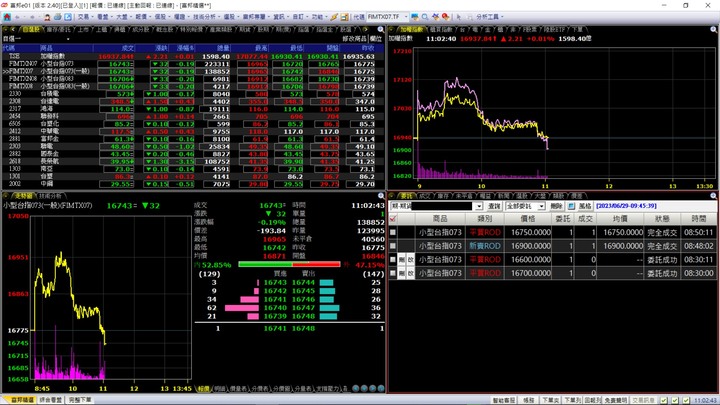The height and width of the screenshot is (405, 720).
Task: Open the 交易 dropdown menu
Action: point(85,17)
